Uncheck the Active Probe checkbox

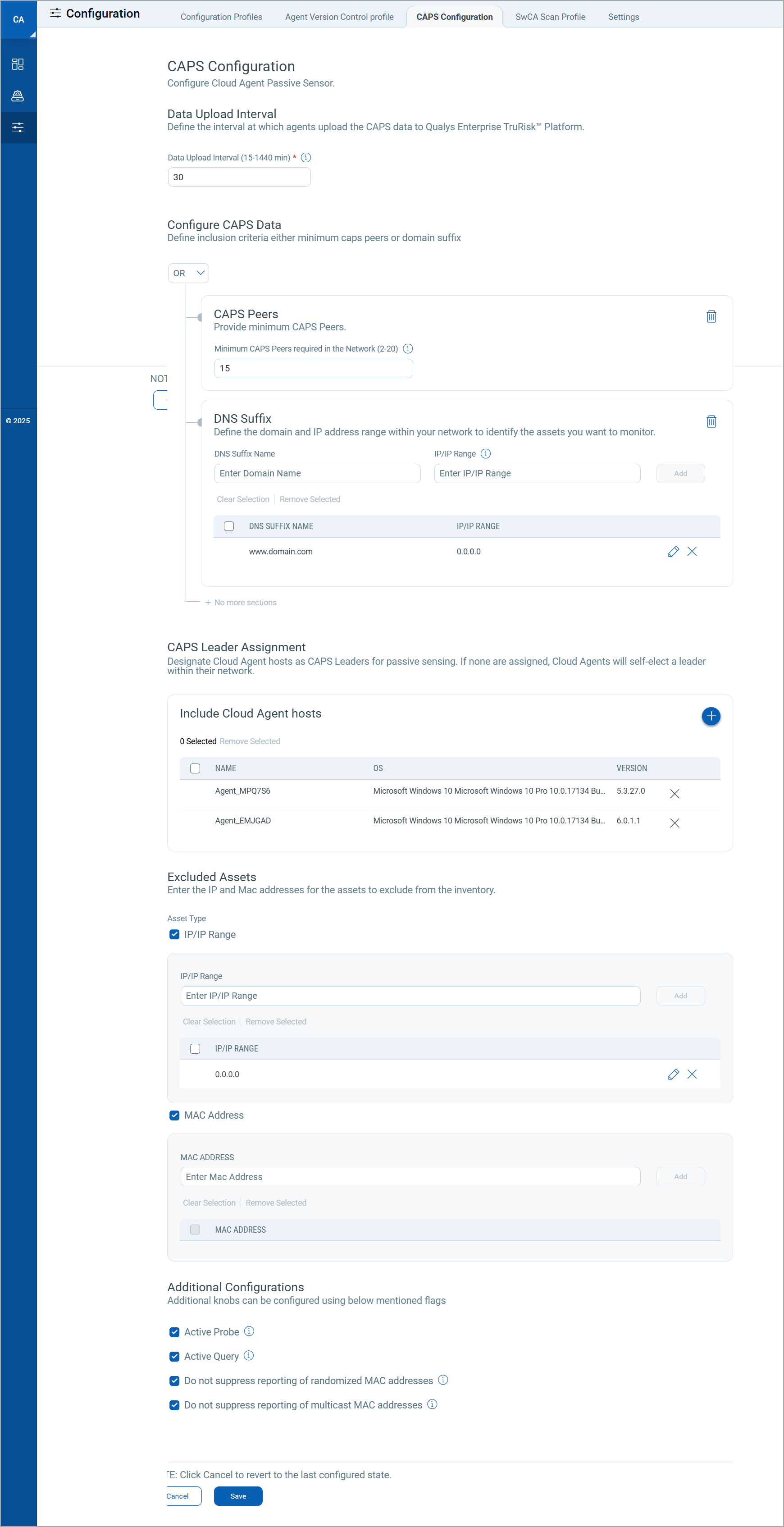(x=174, y=1332)
